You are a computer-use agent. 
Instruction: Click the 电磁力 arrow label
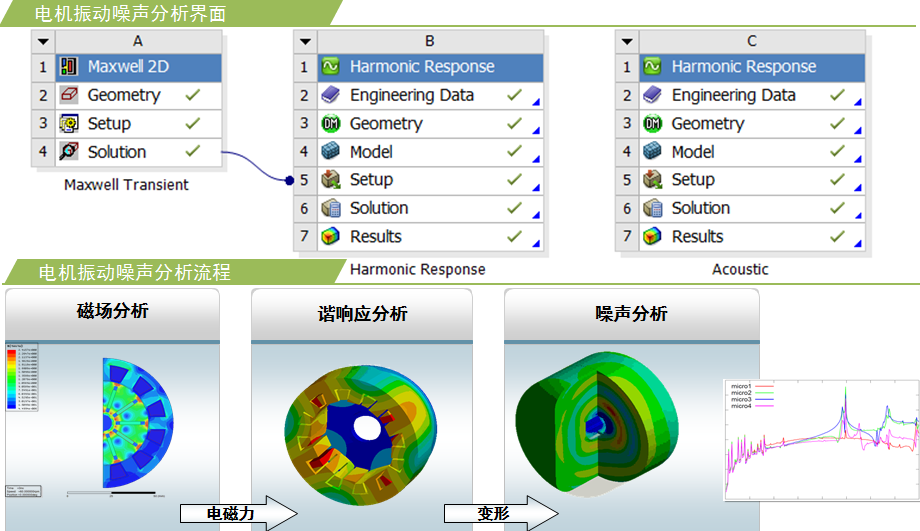click(x=230, y=514)
